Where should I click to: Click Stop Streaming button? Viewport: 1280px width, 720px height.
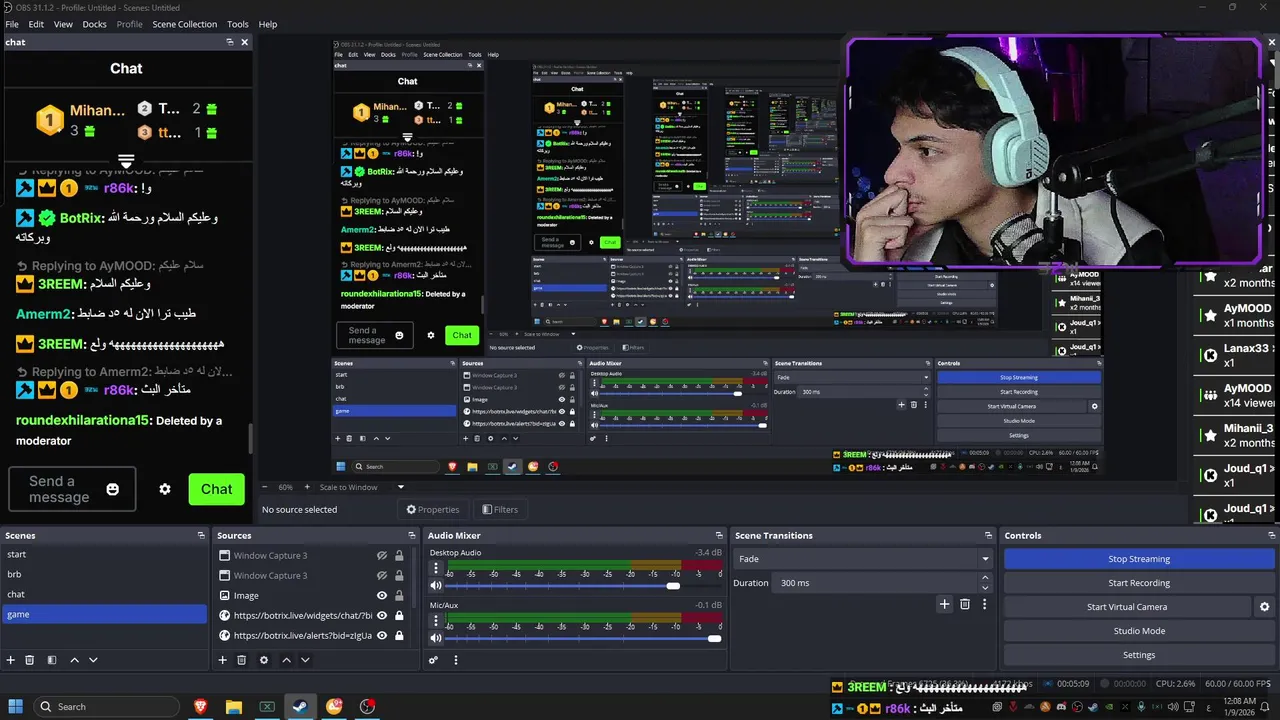click(x=1139, y=559)
